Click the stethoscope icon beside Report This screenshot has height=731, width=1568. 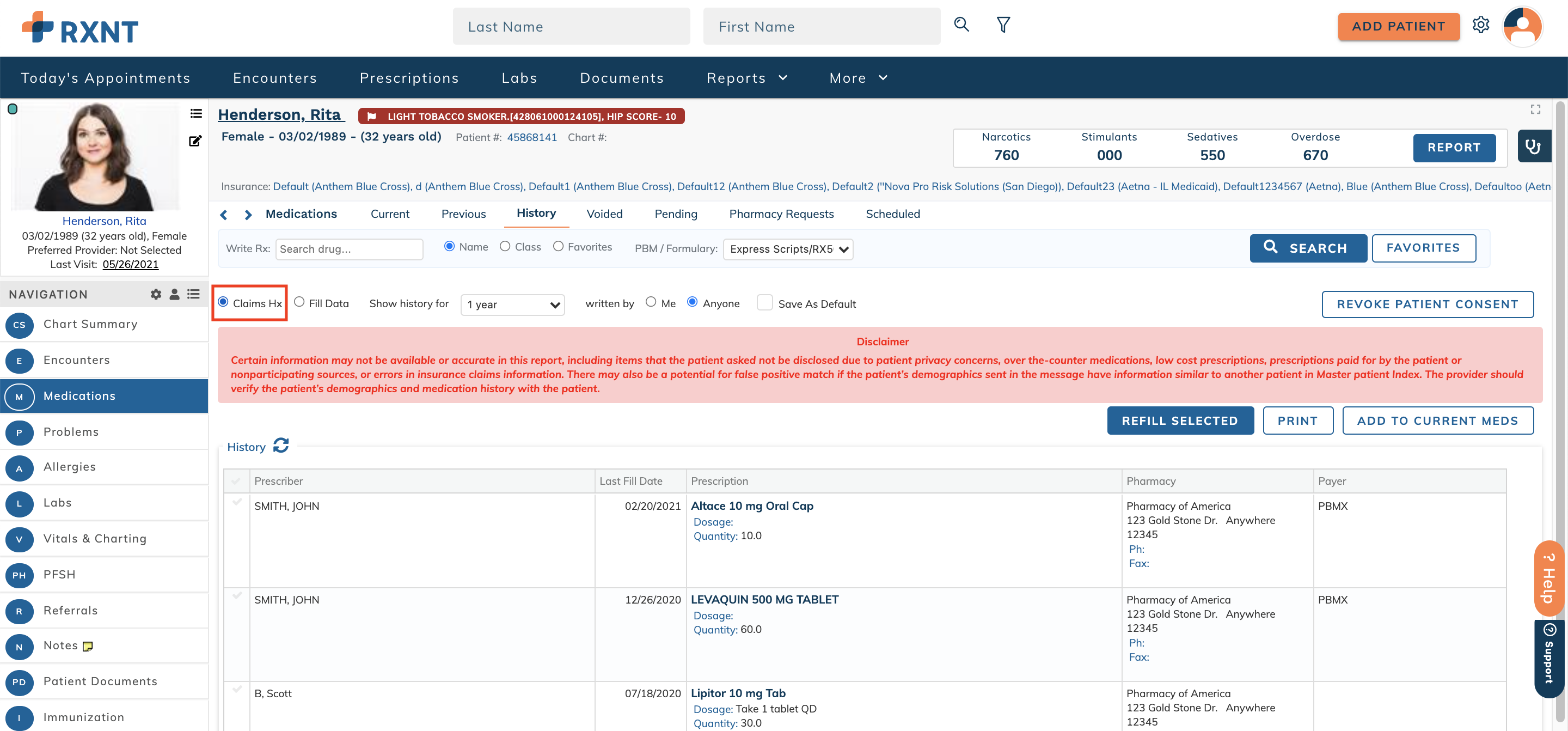[1533, 146]
